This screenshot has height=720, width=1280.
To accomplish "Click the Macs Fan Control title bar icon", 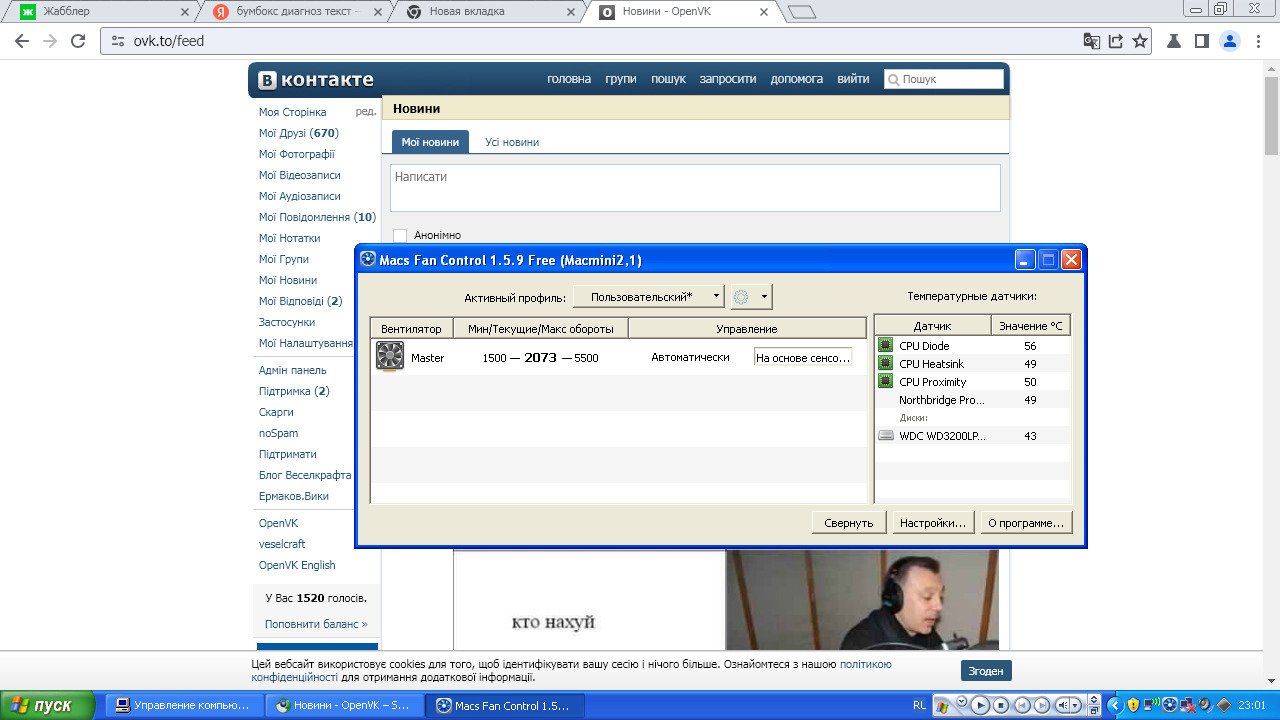I will [368, 260].
